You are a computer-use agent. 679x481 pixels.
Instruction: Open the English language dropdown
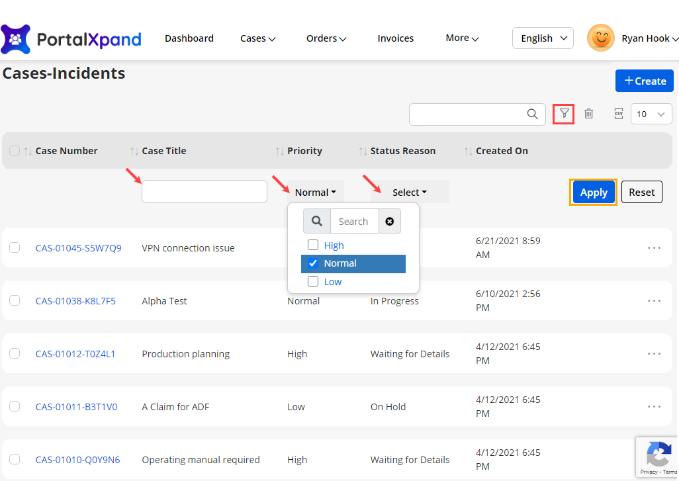[x=542, y=38]
